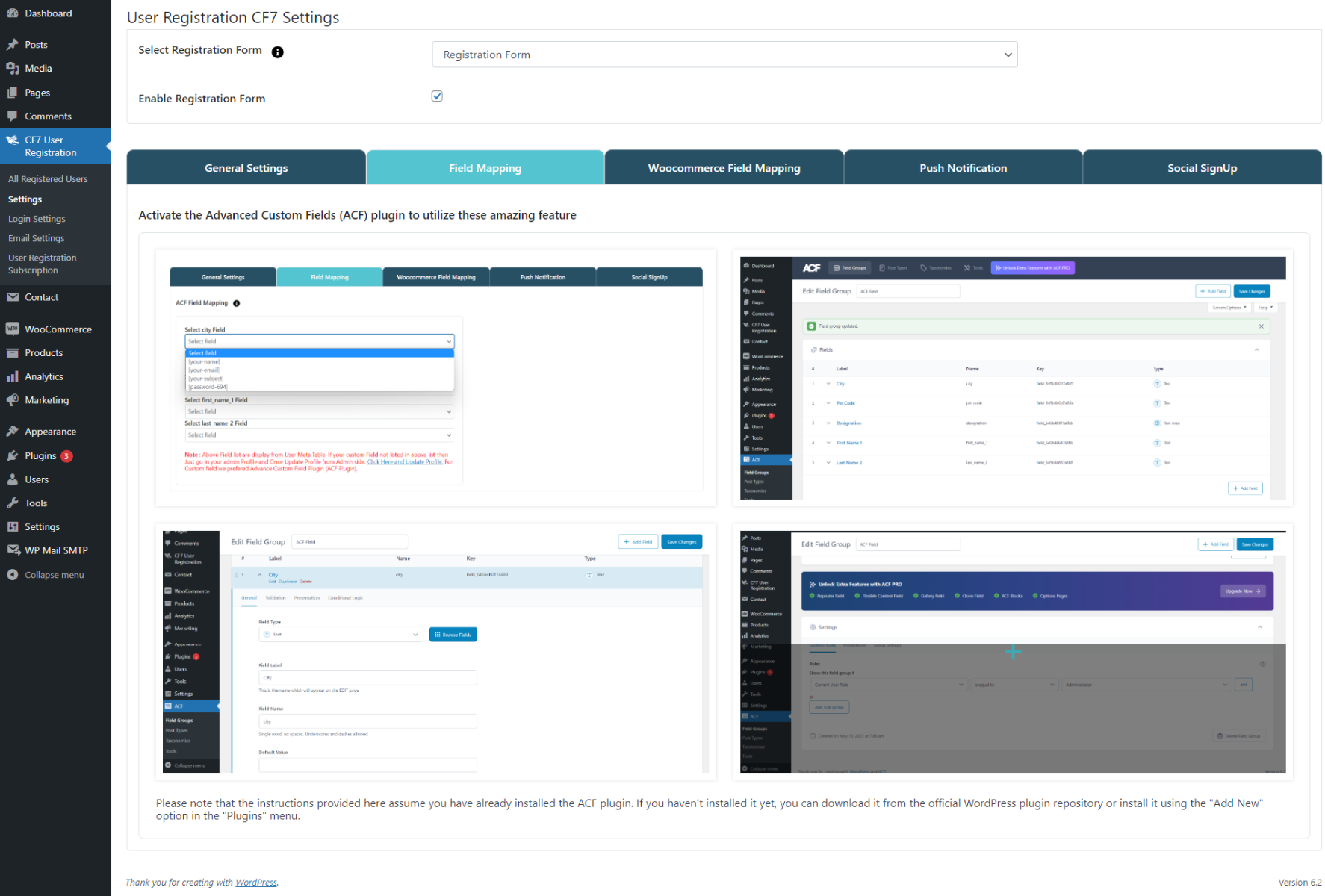Image resolution: width=1325 pixels, height=896 pixels.
Task: Click the Comments bubble icon
Action: click(x=13, y=116)
